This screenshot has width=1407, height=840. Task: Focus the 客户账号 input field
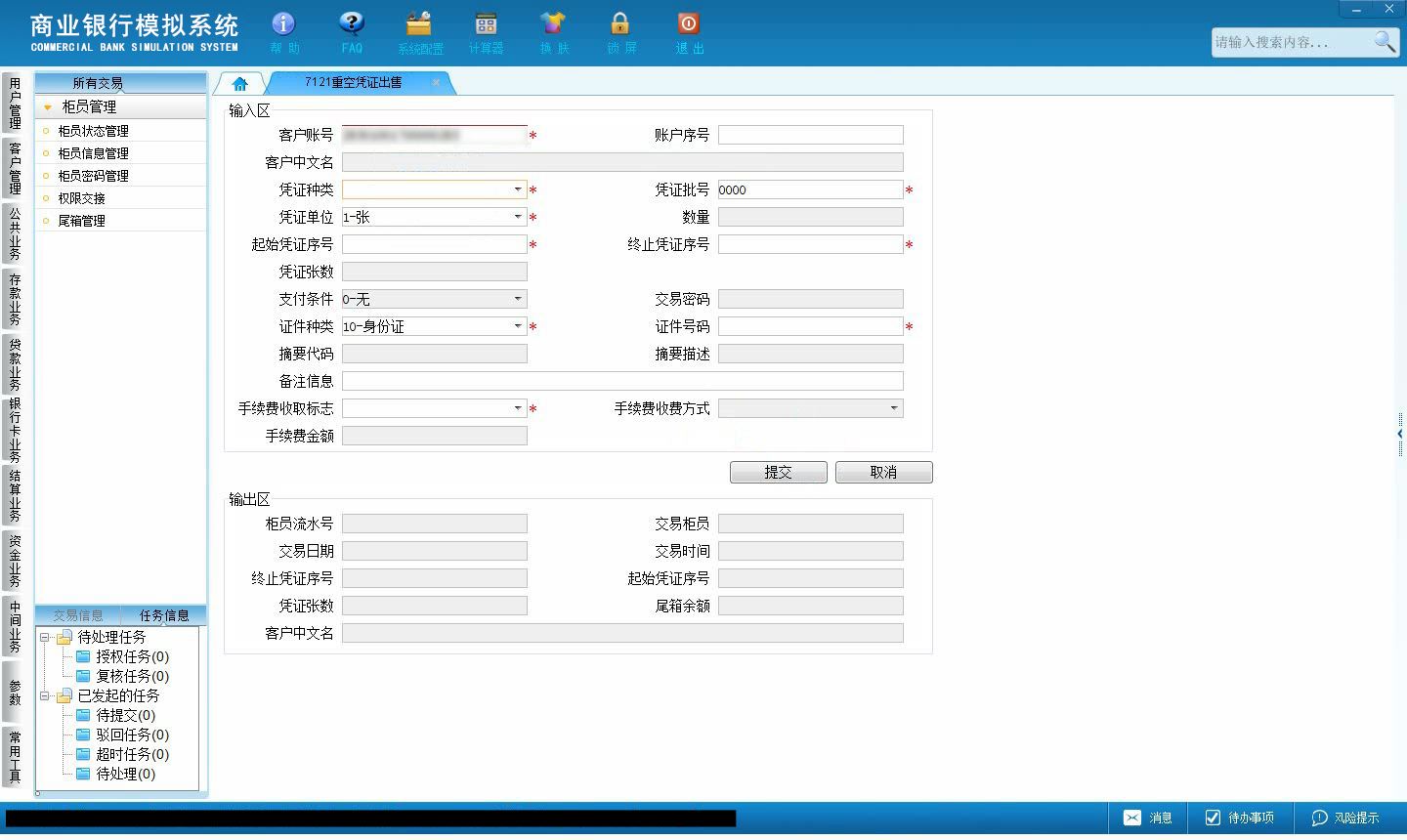pyautogui.click(x=435, y=135)
